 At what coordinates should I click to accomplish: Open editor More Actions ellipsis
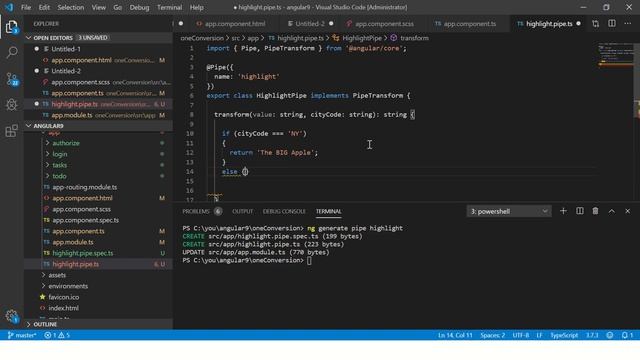pyautogui.click(x=627, y=24)
